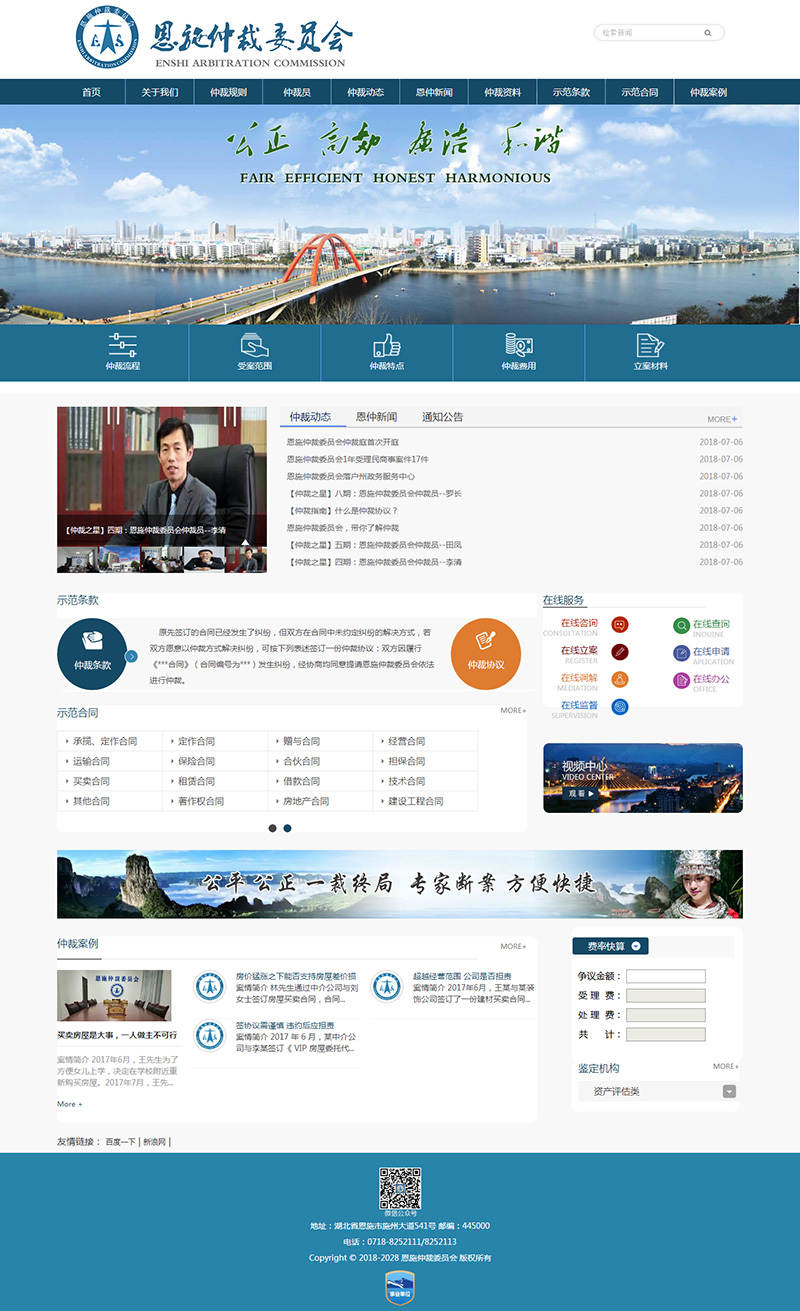Open the 关于我们 menu item
Screen dimensions: 800x1311
click(x=160, y=92)
